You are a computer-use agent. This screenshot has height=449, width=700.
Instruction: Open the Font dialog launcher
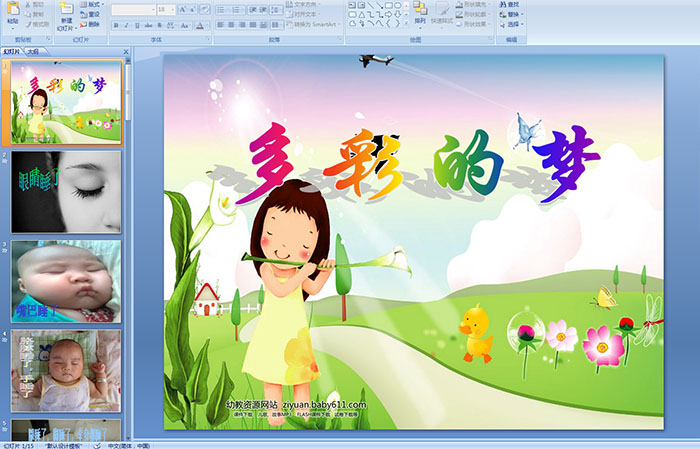208,40
